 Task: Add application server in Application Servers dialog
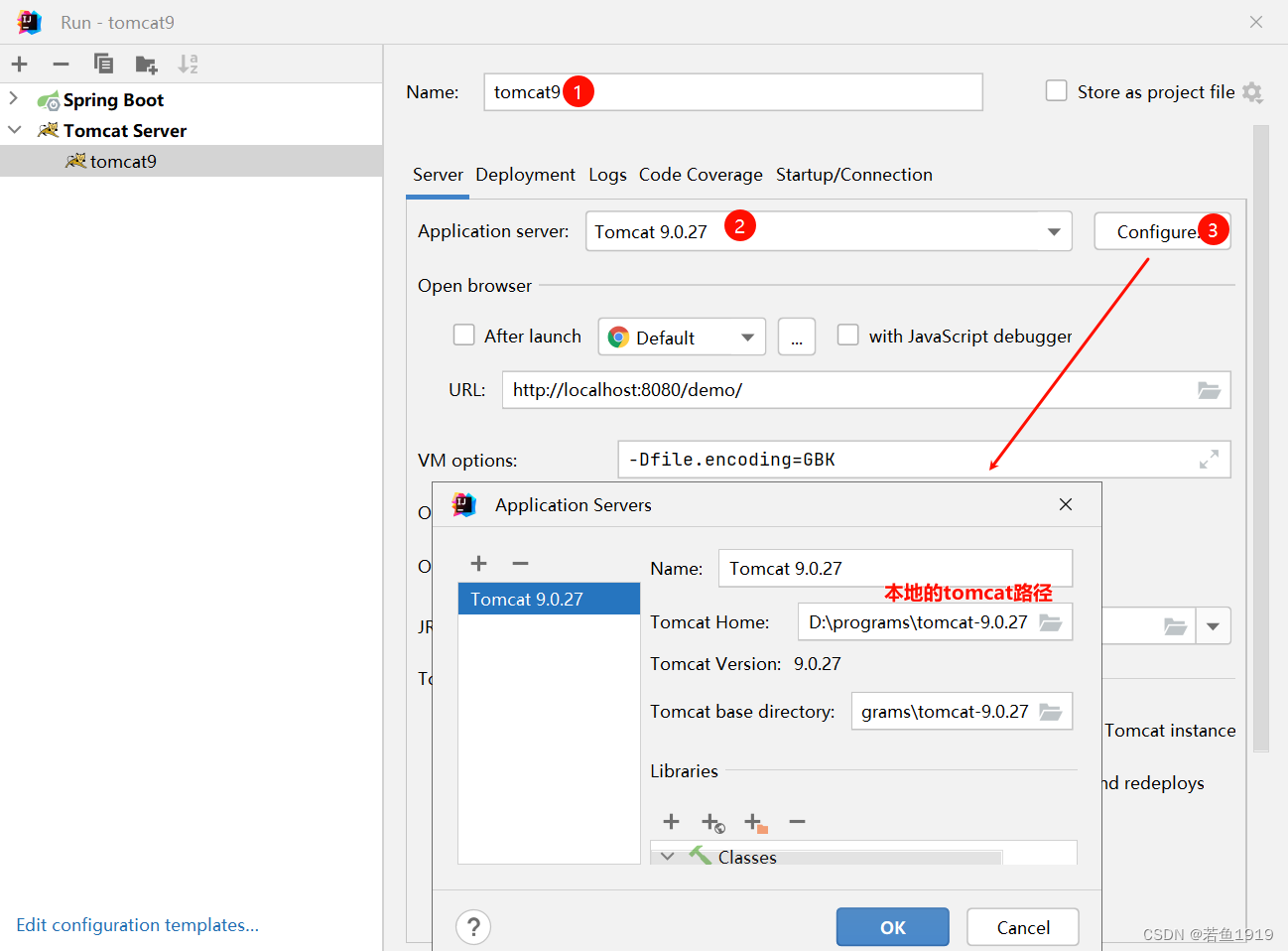[x=479, y=563]
